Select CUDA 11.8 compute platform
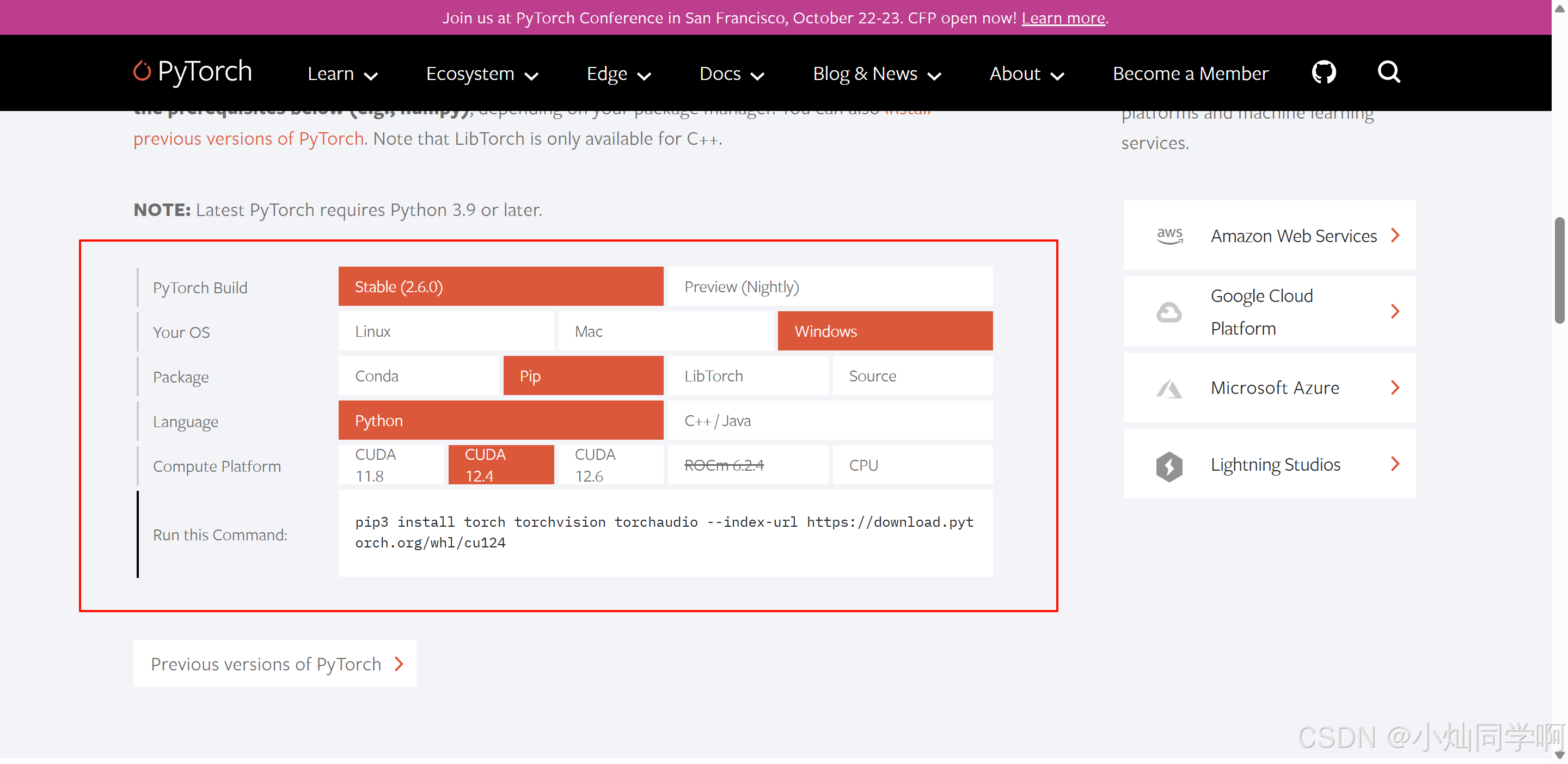Viewport: 1568px width, 764px height. (x=391, y=465)
